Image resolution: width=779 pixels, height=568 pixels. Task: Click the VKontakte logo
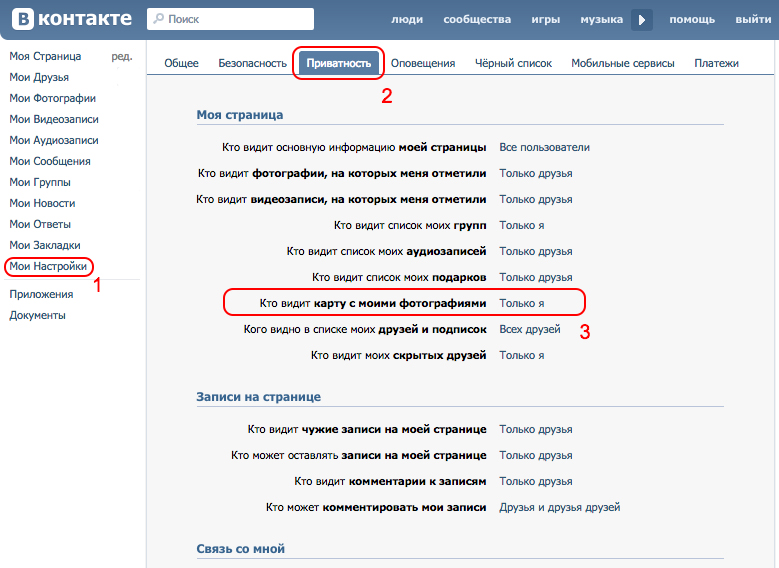(72, 19)
